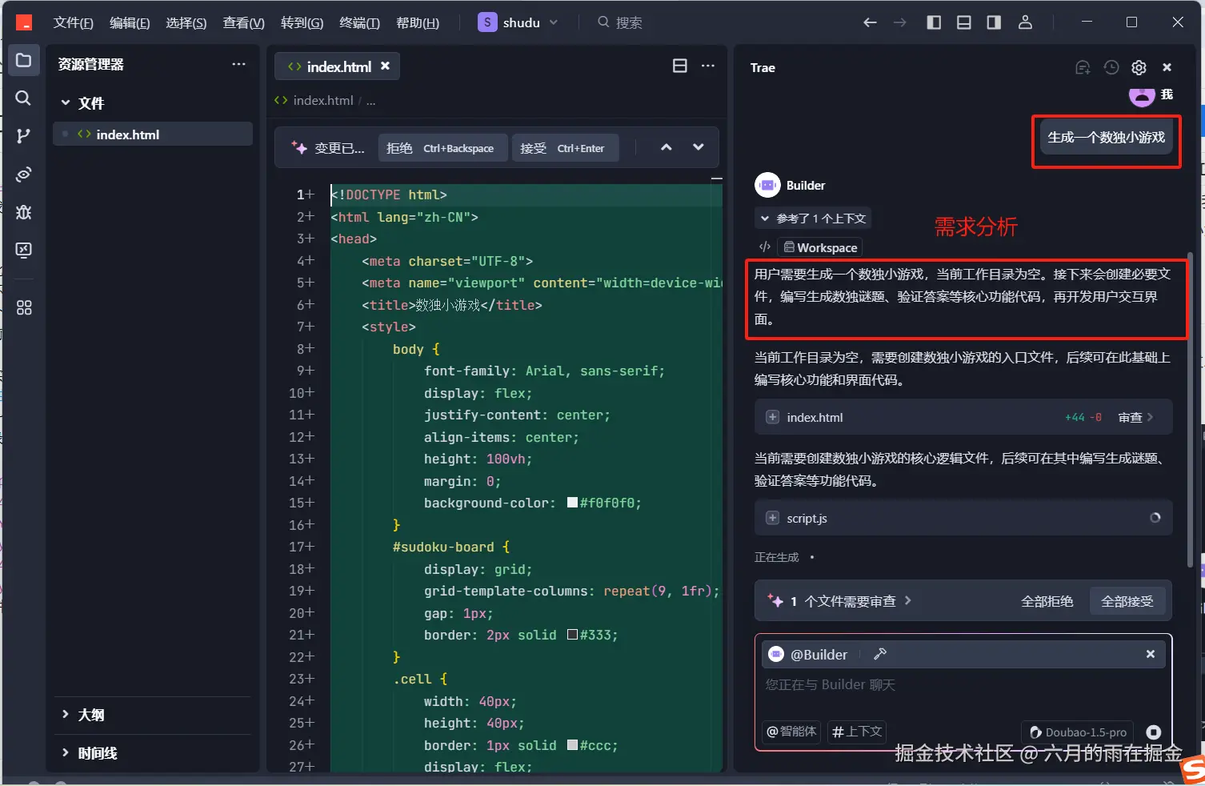The height and width of the screenshot is (786, 1205).
Task: Collapse 参考了 1 个上下文 dropdown
Action: coord(813,218)
